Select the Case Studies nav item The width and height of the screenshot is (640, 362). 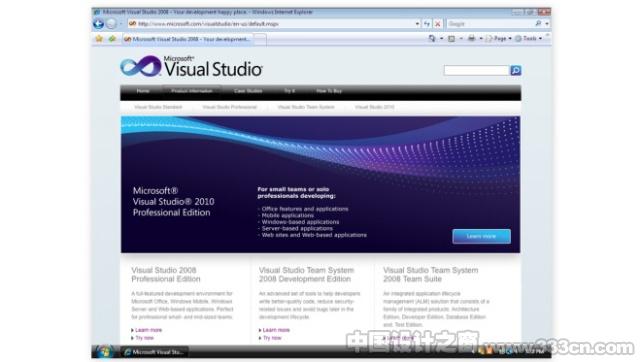(x=248, y=91)
